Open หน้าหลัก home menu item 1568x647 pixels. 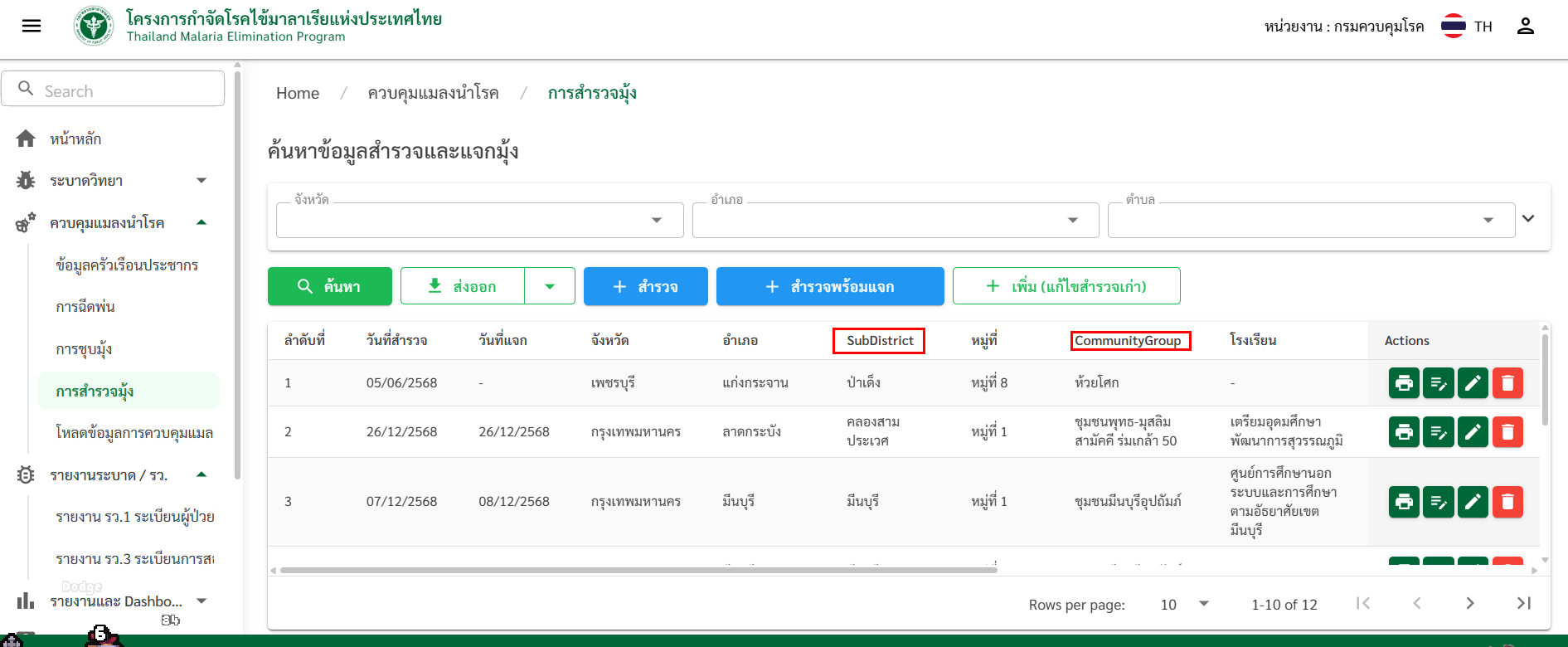[75, 139]
